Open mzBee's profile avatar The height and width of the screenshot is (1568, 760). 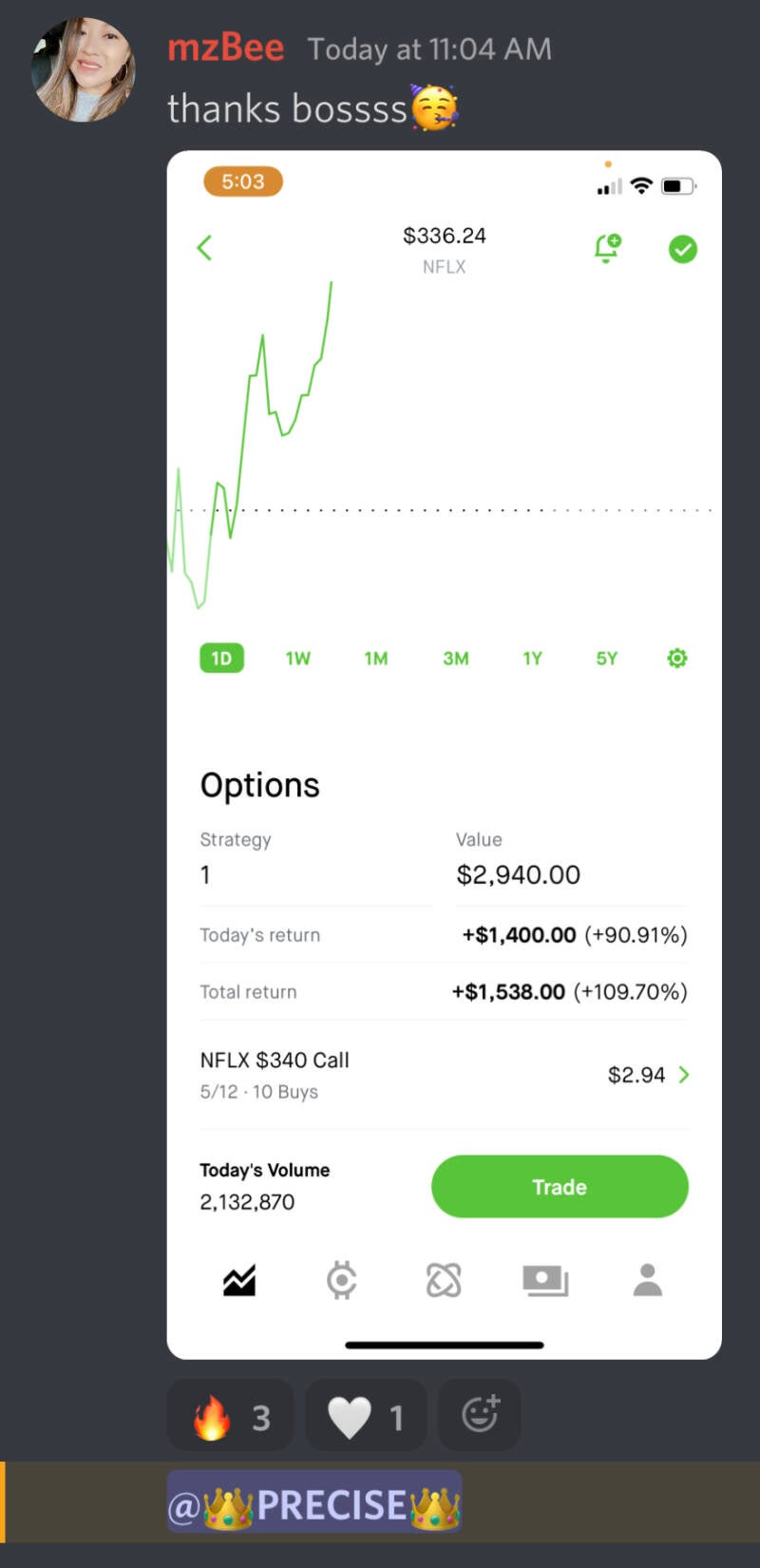pos(84,70)
